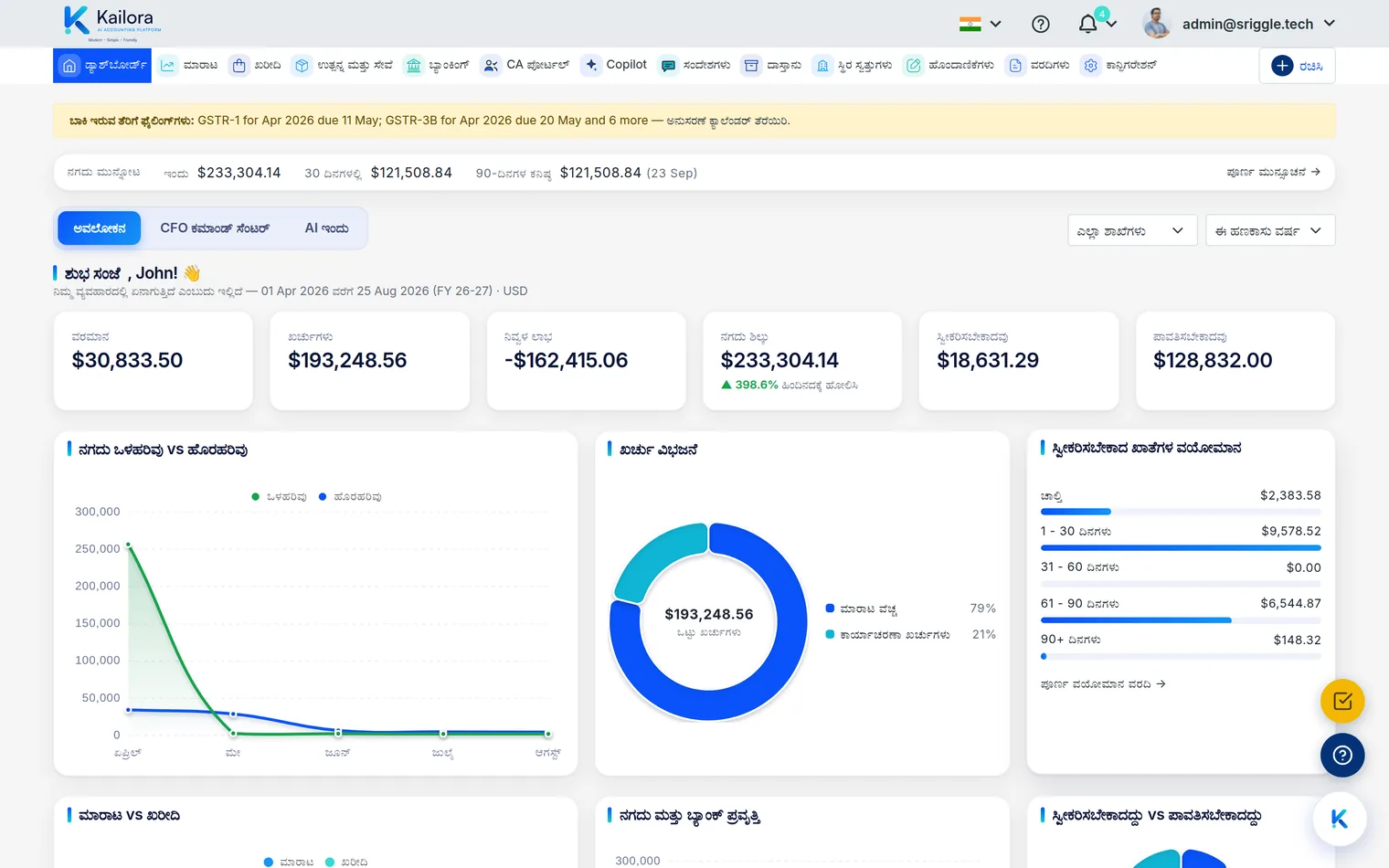Viewport: 1389px width, 868px height.
Task: Click the help question mark in header
Action: click(1041, 24)
